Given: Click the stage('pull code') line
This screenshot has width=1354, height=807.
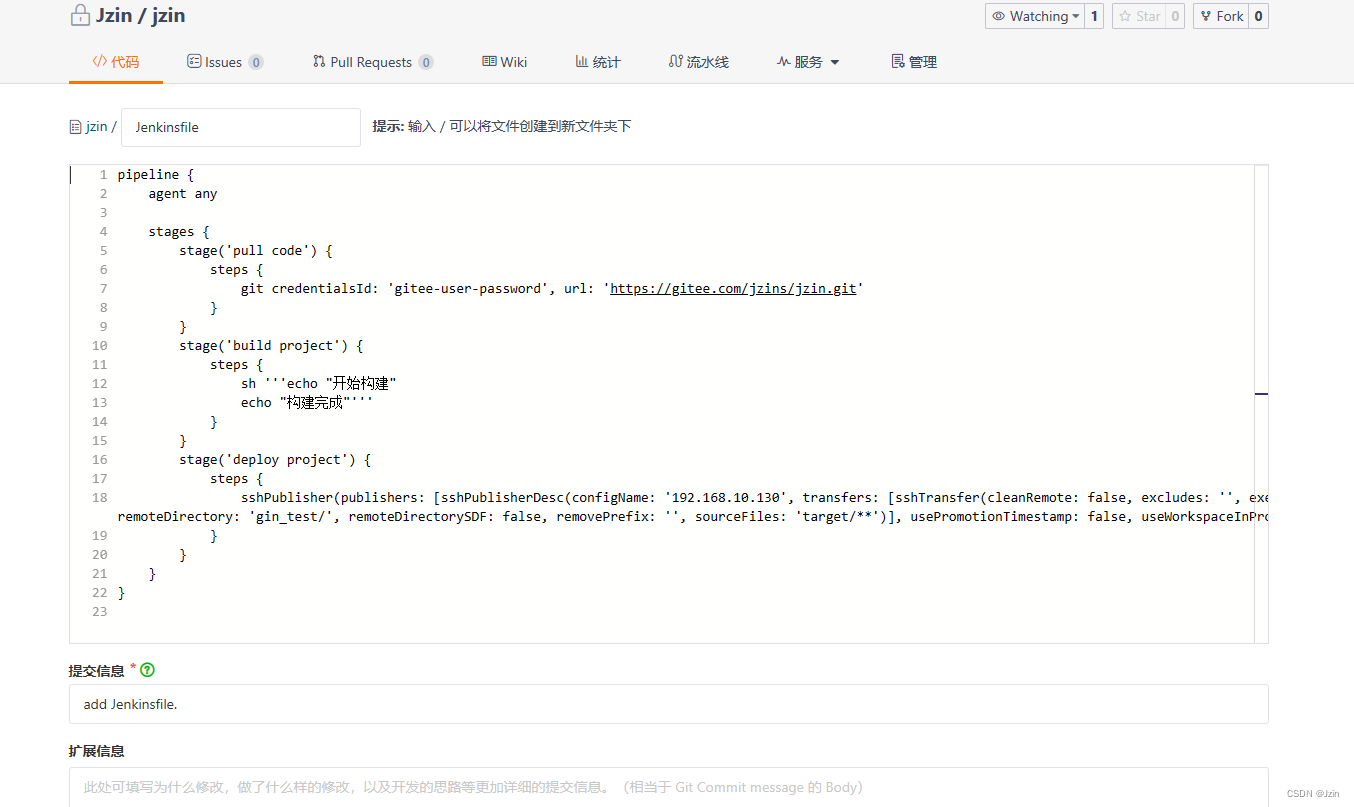Looking at the screenshot, I should [256, 251].
